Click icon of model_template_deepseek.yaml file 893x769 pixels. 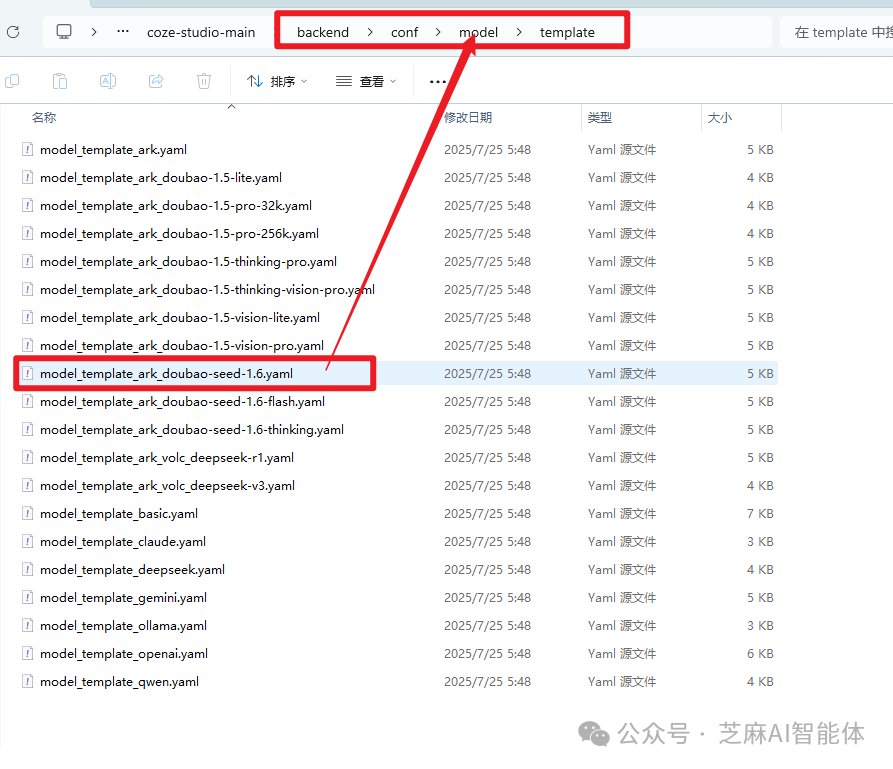click(27, 569)
